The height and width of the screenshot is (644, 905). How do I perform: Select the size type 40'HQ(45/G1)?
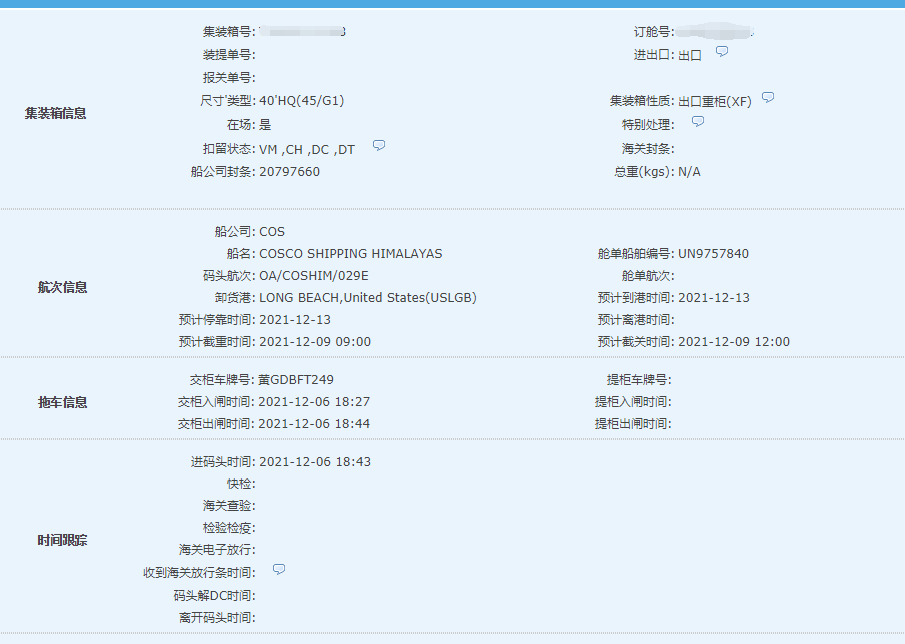(301, 101)
